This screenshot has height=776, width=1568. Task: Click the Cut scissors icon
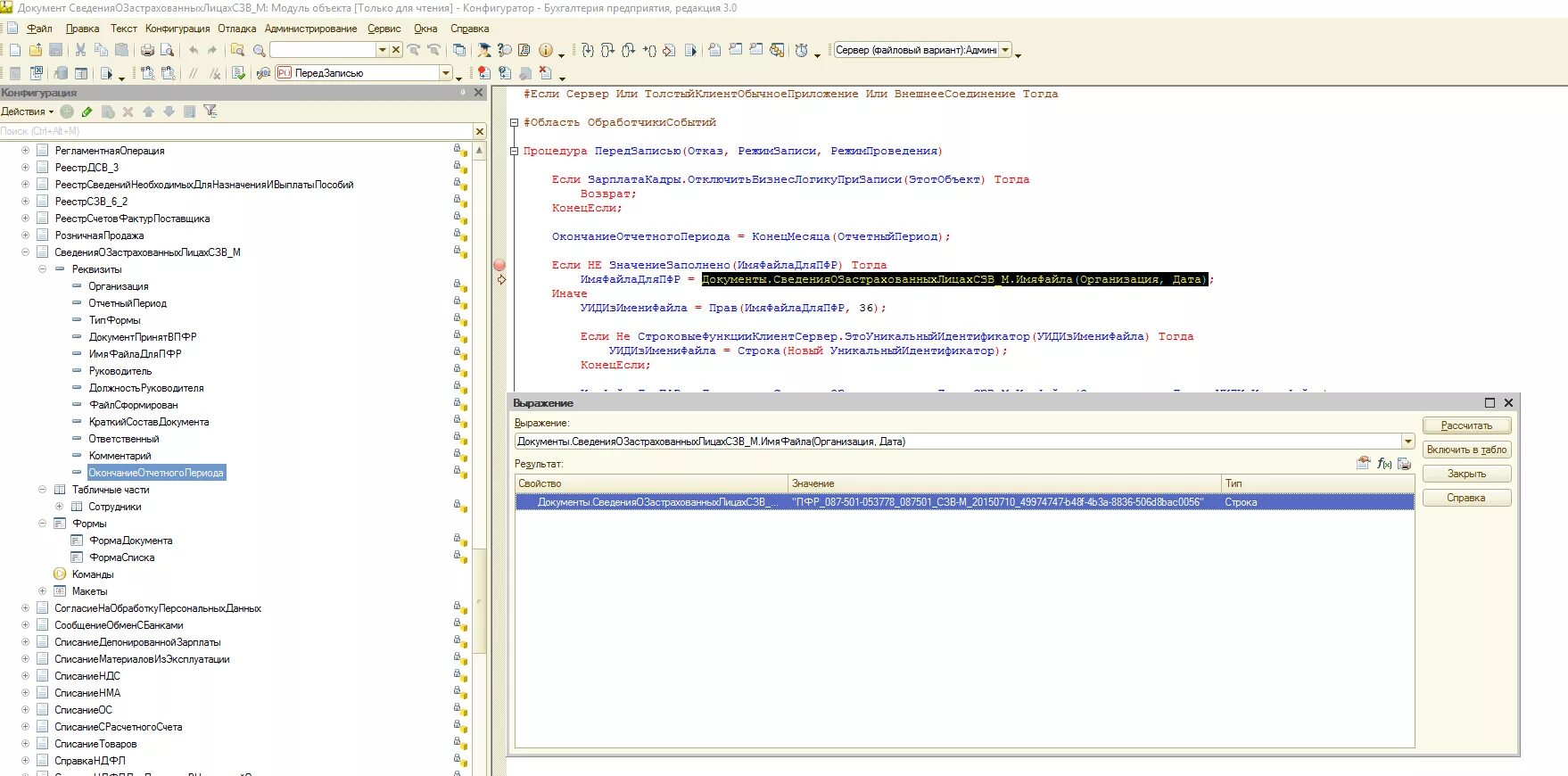(x=80, y=50)
